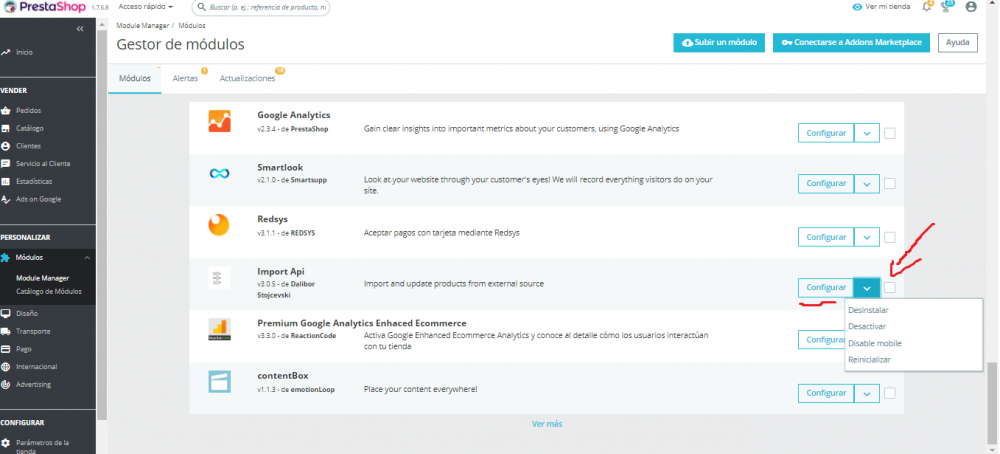The width and height of the screenshot is (1000, 454).
Task: Tick the Google Analytics module checkbox
Action: tap(890, 132)
